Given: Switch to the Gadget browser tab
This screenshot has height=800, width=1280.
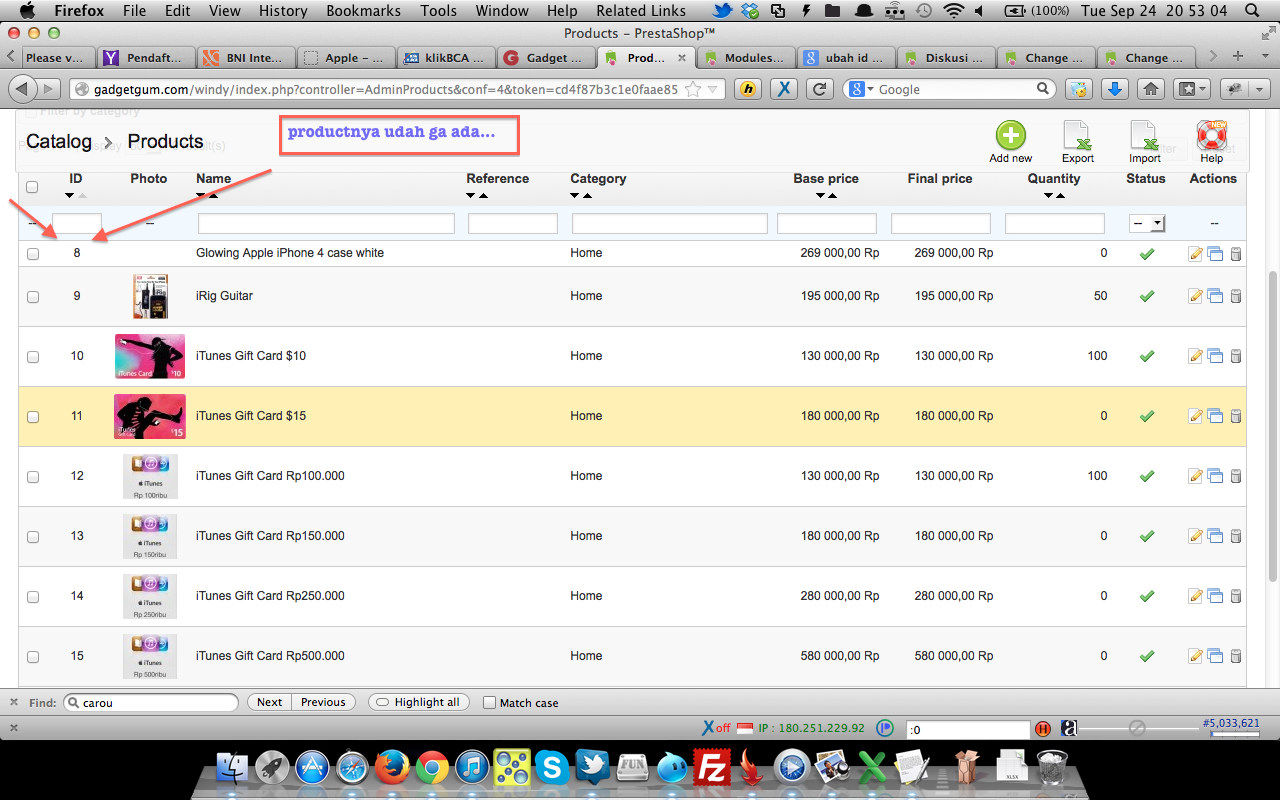Looking at the screenshot, I should click(x=546, y=57).
